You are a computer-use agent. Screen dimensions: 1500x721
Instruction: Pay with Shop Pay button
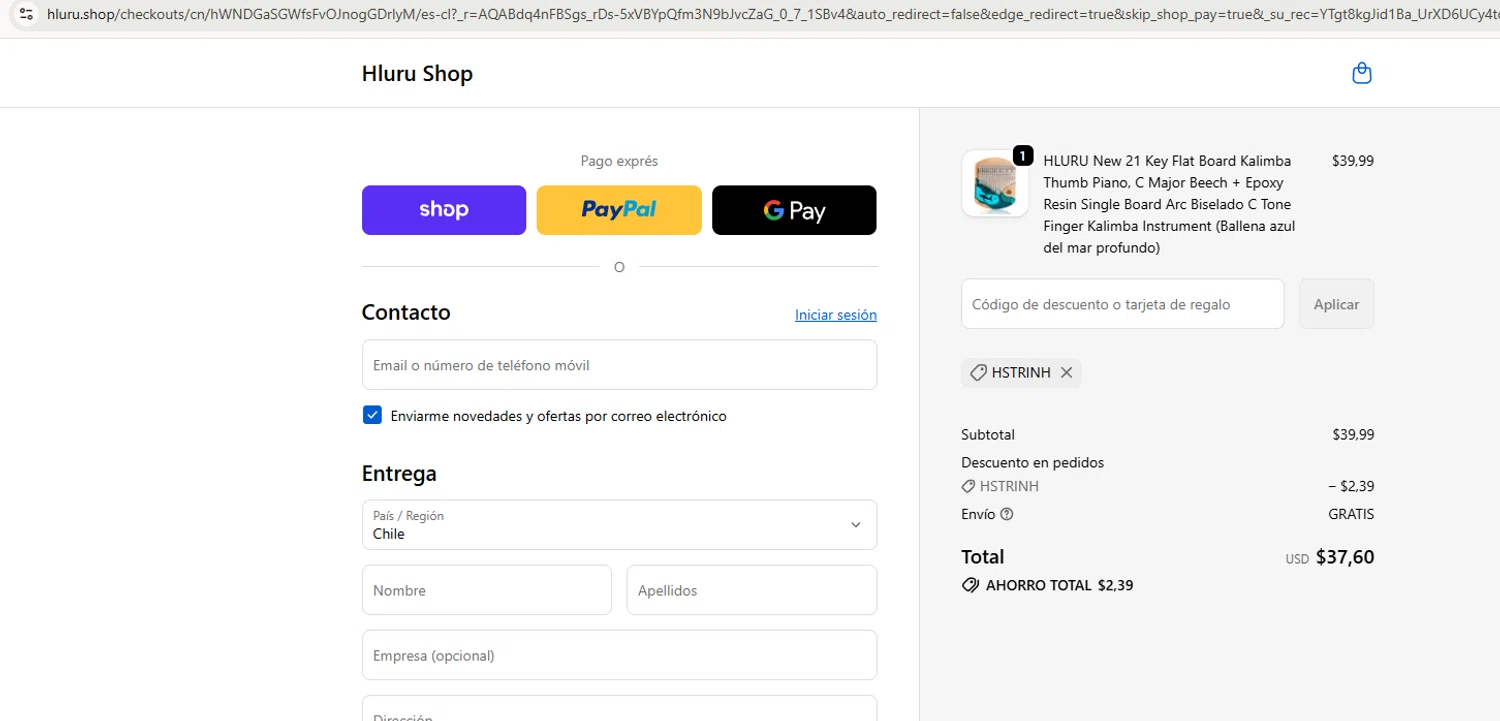pos(444,210)
